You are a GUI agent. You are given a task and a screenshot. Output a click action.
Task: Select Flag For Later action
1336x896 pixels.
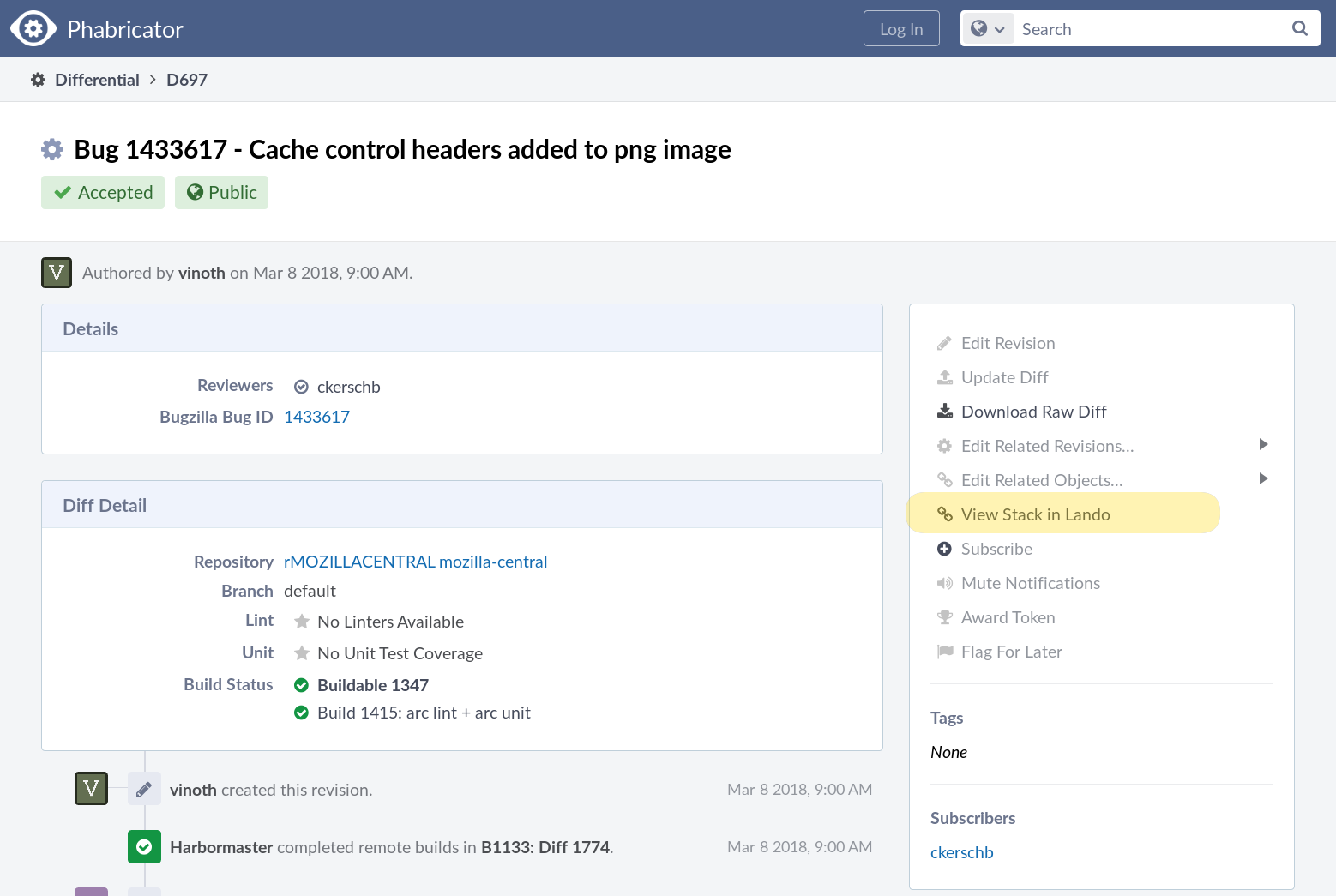coord(1012,652)
